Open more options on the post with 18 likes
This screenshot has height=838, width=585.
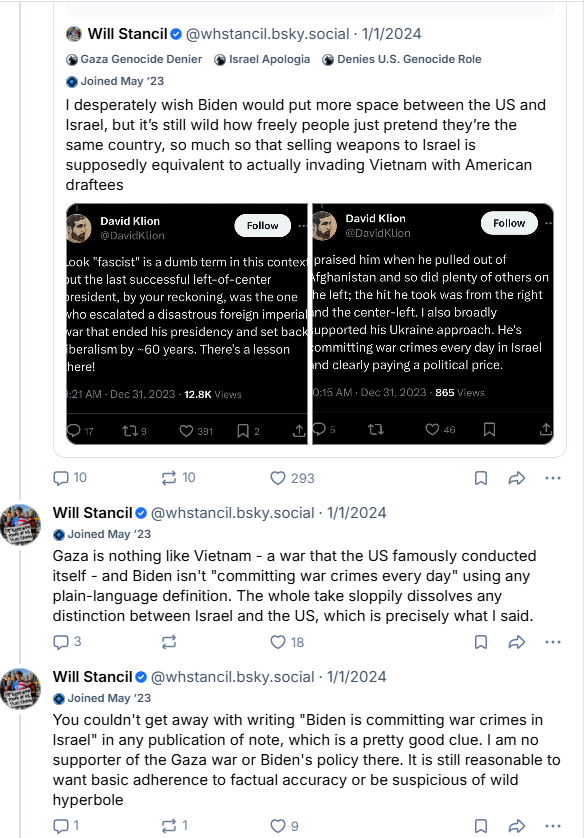pyautogui.click(x=553, y=642)
